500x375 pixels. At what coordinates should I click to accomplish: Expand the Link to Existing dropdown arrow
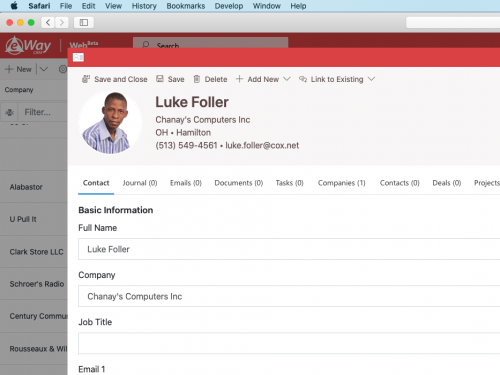pos(371,79)
